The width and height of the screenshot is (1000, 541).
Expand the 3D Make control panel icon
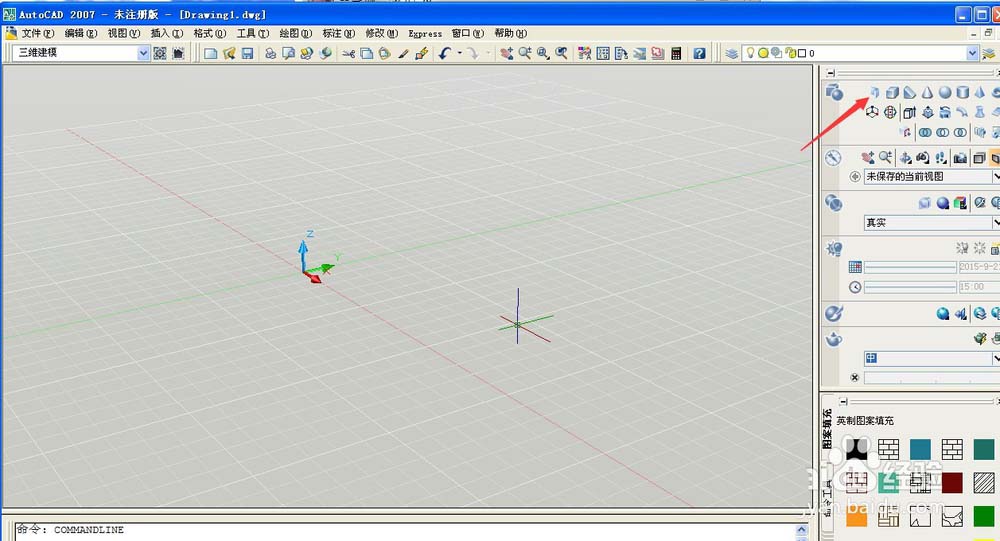click(834, 93)
